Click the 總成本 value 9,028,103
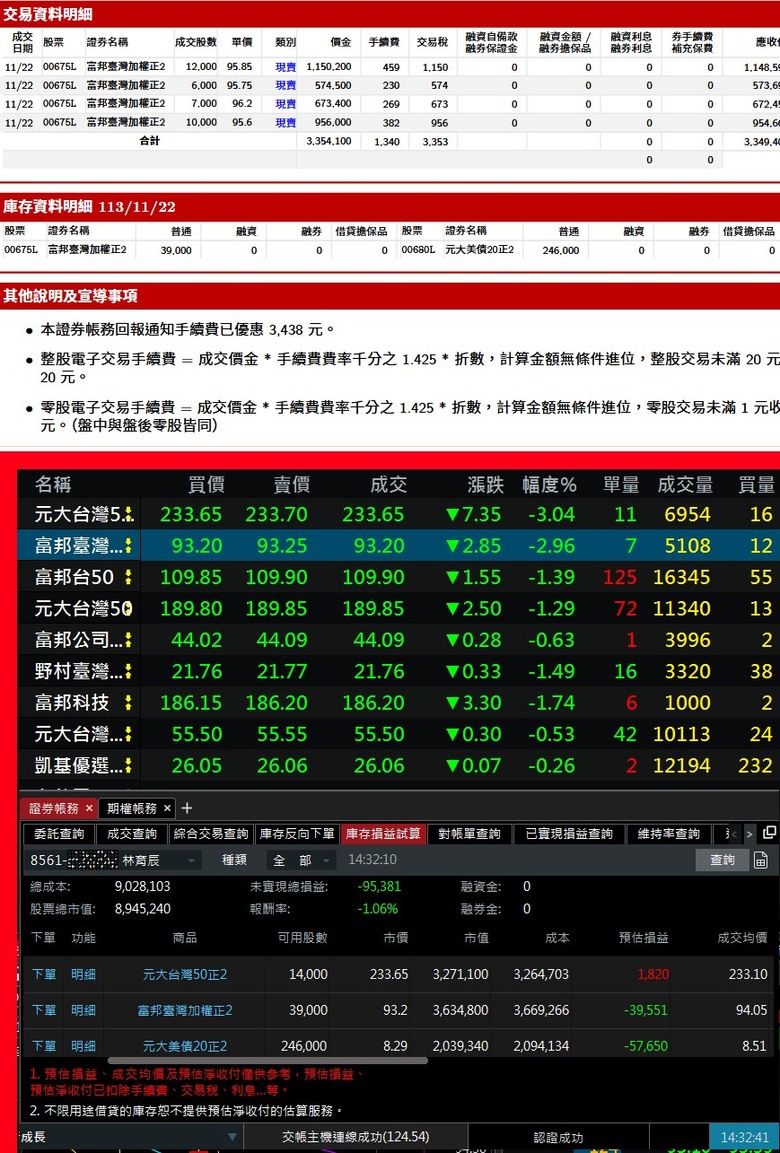 coord(142,886)
